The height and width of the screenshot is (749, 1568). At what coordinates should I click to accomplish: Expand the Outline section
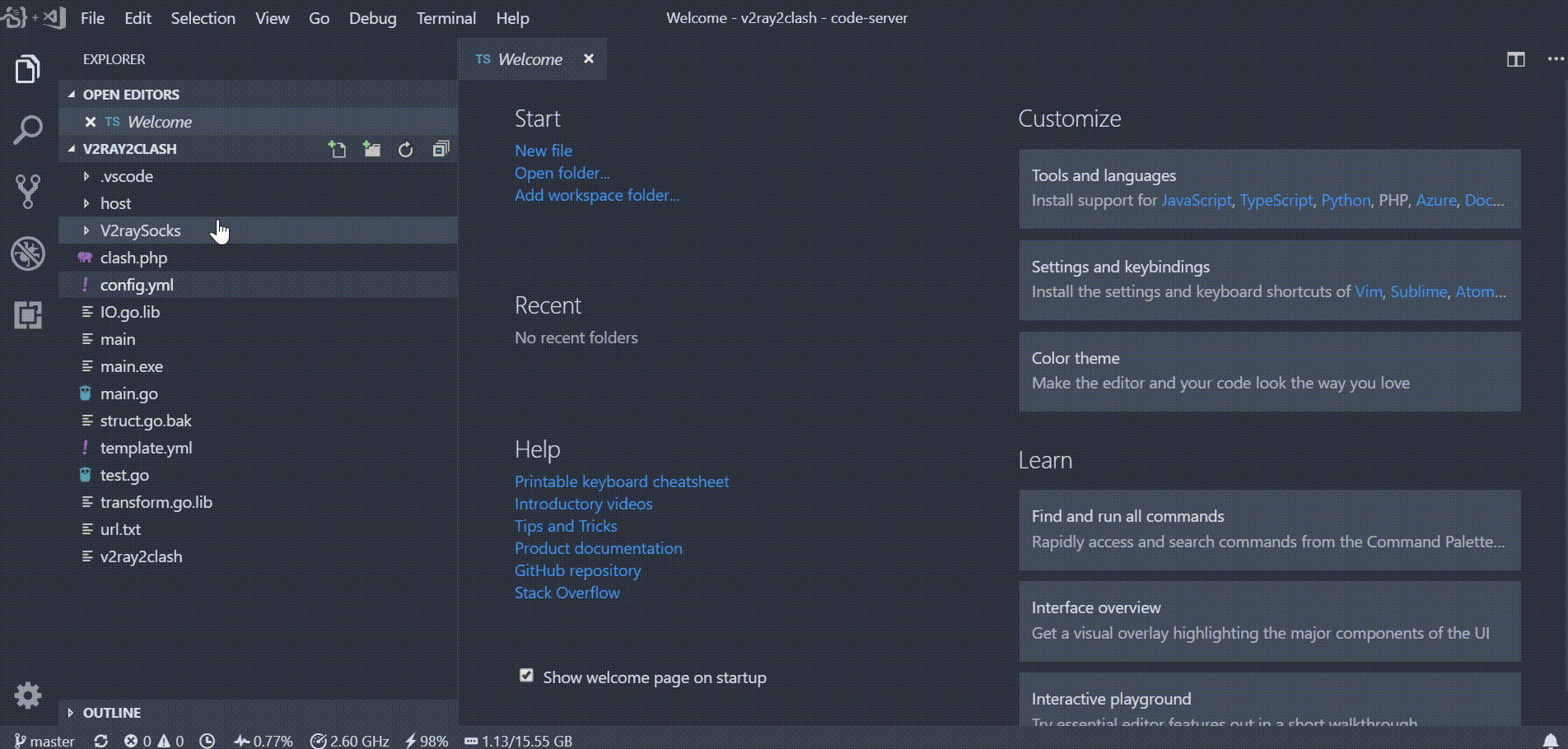258,713
